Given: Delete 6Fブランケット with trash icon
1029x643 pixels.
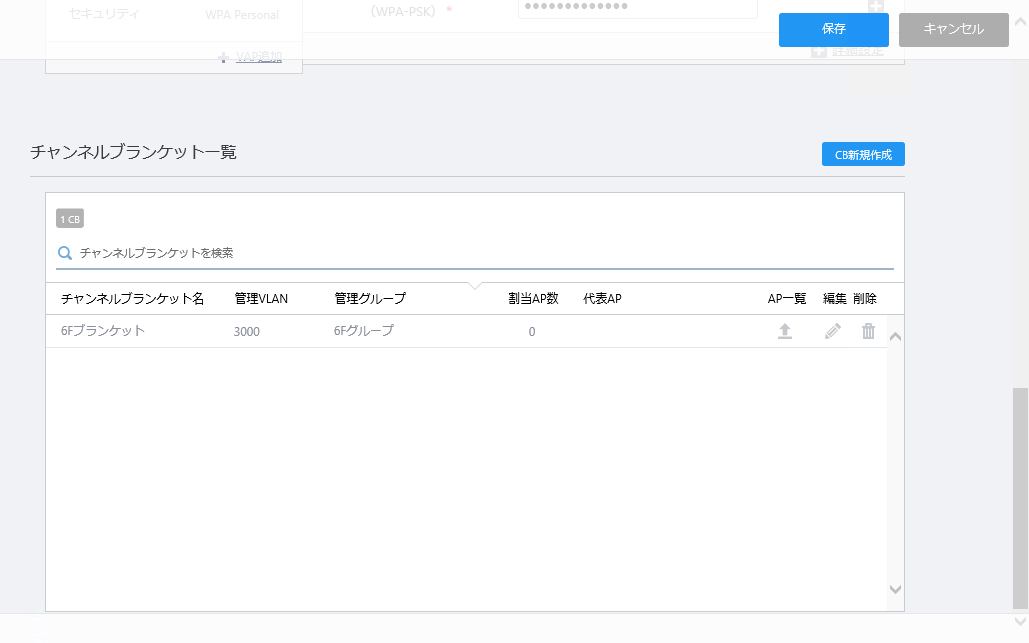Looking at the screenshot, I should point(868,331).
